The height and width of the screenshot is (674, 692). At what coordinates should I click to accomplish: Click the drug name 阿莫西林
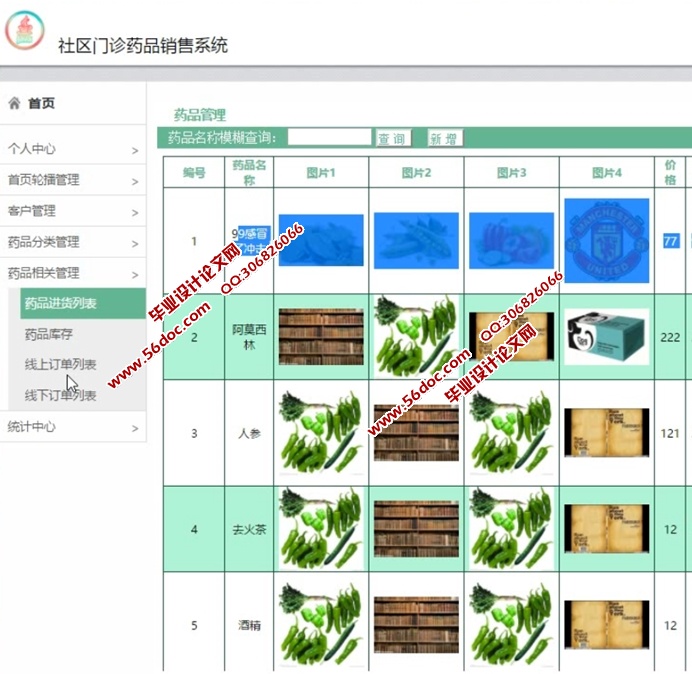pos(249,337)
